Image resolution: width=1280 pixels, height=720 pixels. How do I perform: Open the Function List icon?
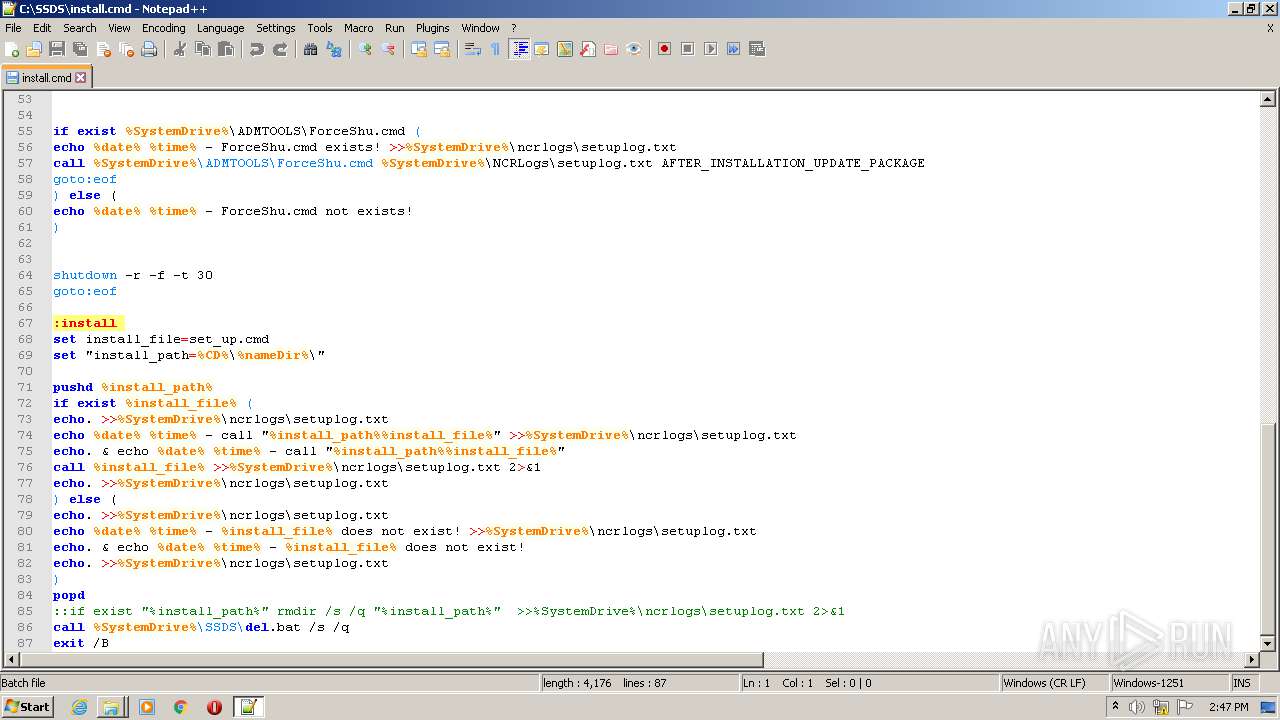click(x=588, y=49)
